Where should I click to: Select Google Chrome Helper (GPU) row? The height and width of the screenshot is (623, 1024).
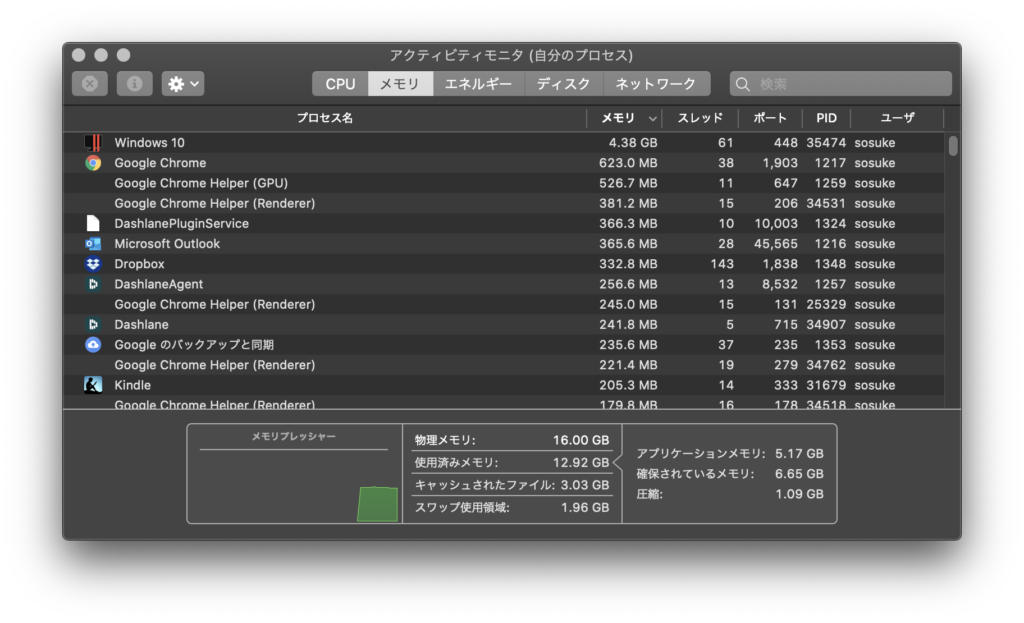[x=504, y=183]
